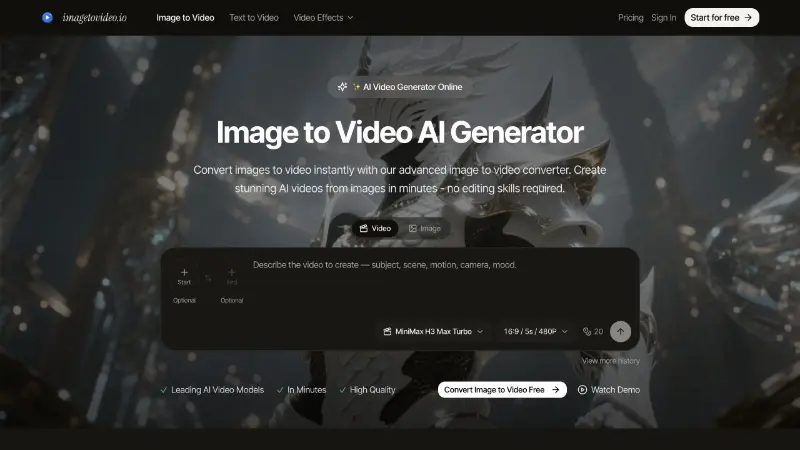Click the Optional label under Start

pos(184,301)
